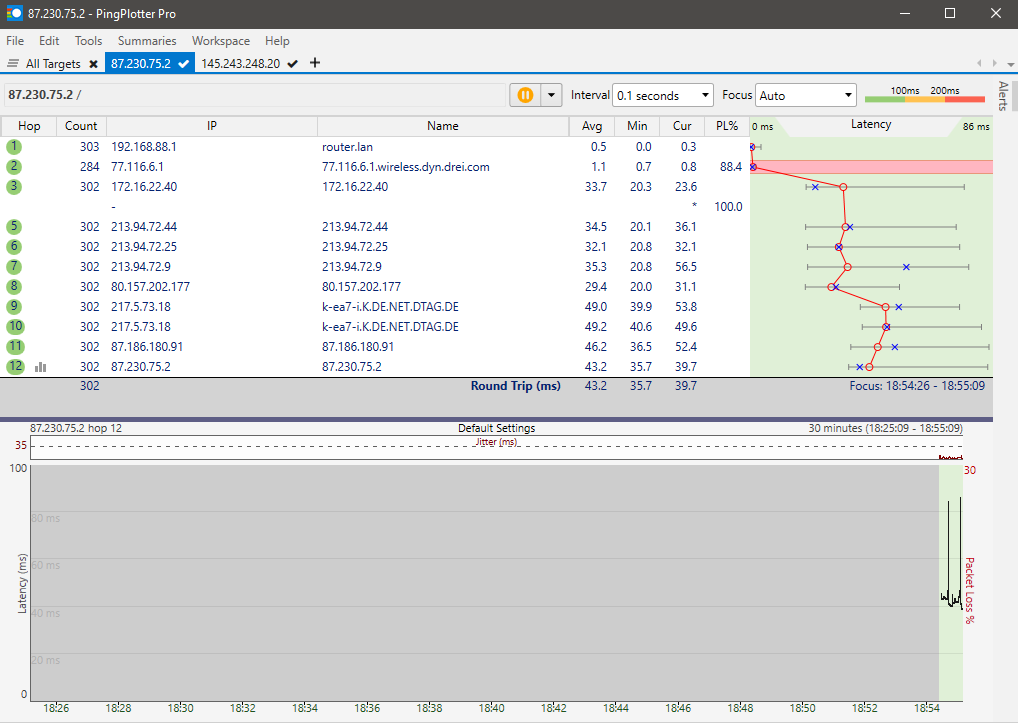
Task: Click the 100.0 packet loss value of the unnumbered hop row
Action: pos(728,207)
